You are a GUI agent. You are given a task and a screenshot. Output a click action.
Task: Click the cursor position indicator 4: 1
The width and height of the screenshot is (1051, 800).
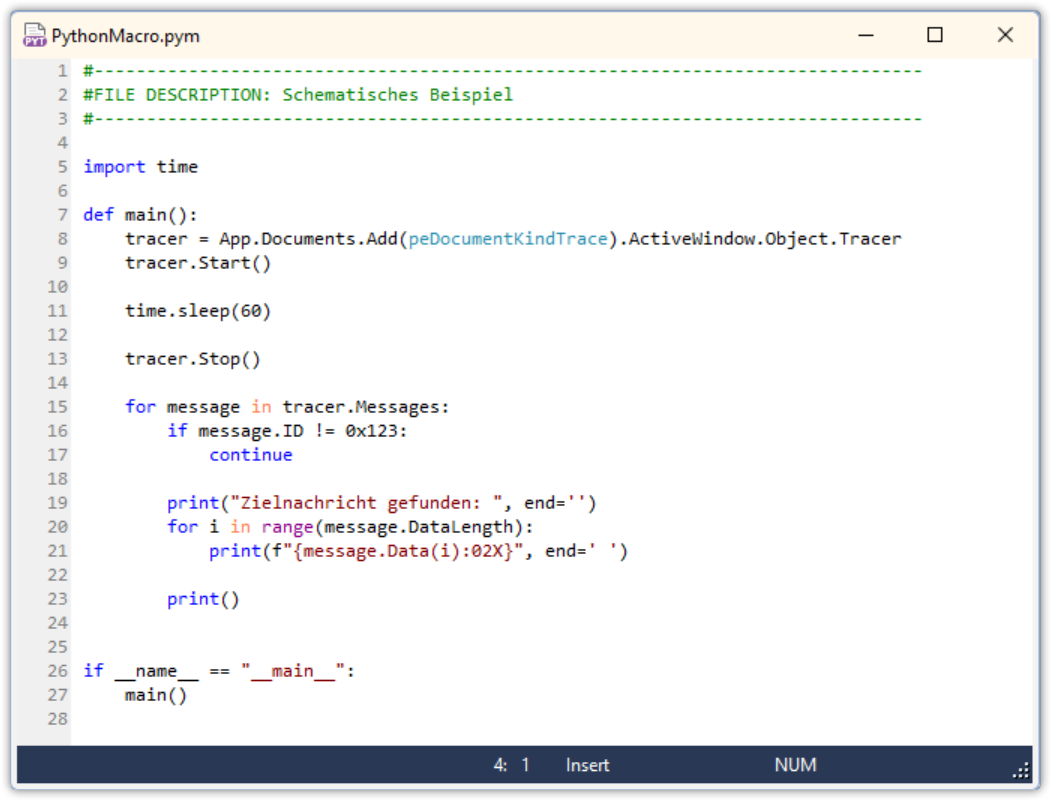(511, 765)
